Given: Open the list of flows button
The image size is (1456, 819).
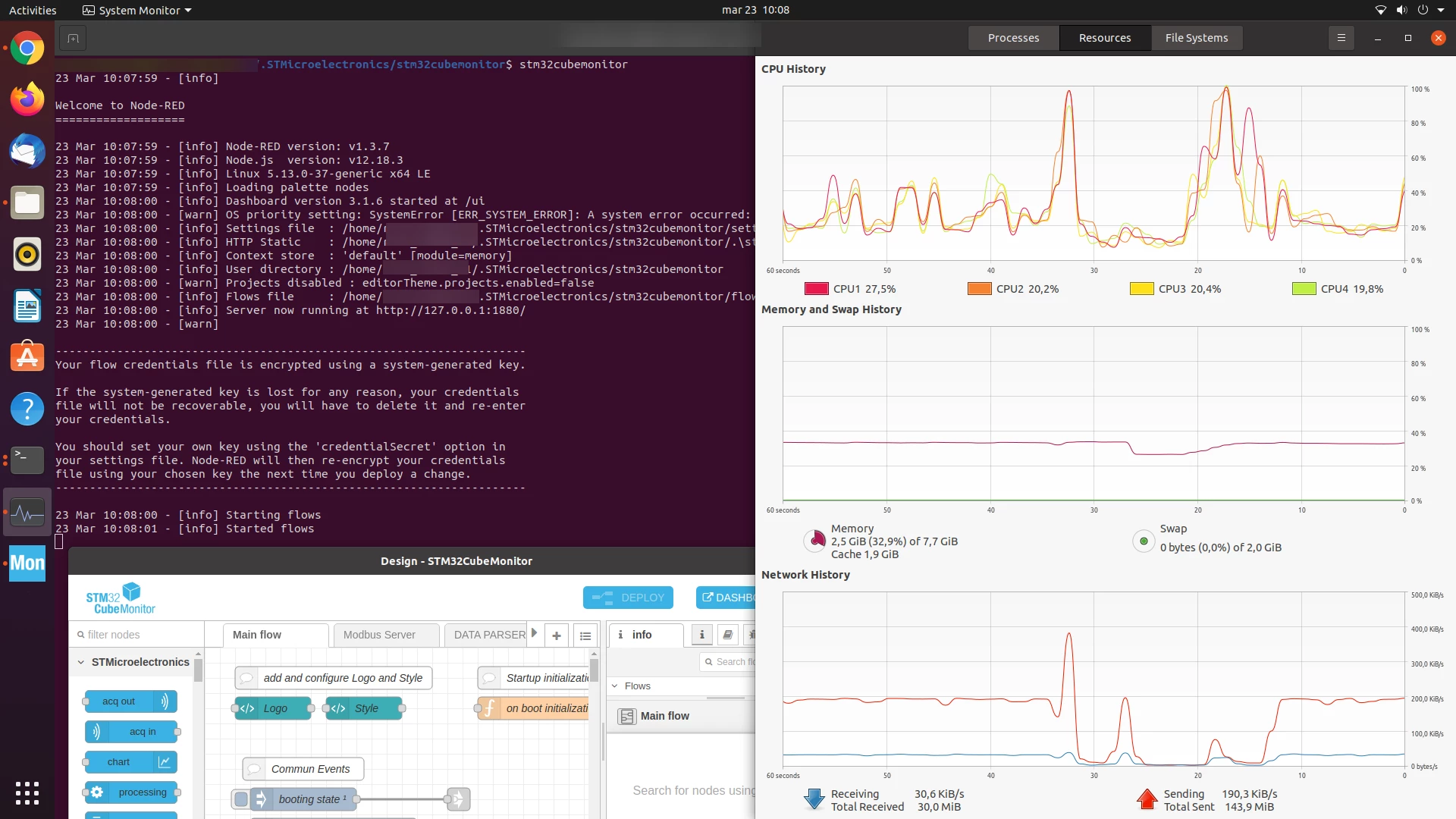Looking at the screenshot, I should coord(585,635).
